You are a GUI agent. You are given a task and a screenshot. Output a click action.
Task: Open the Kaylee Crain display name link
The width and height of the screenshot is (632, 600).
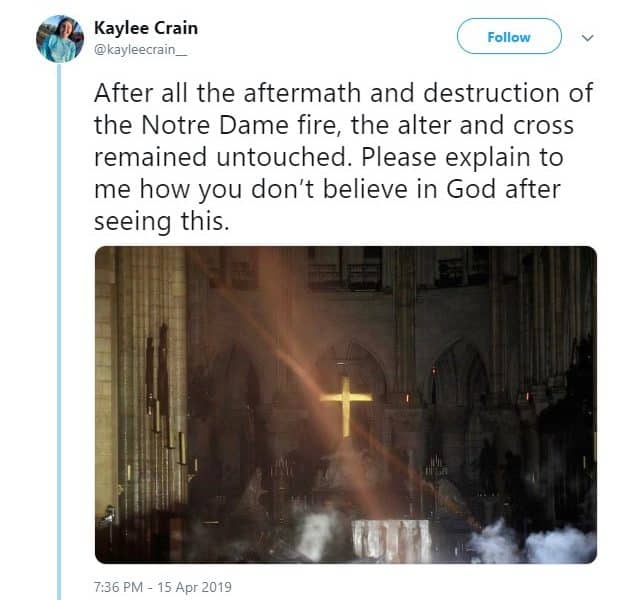tap(146, 28)
